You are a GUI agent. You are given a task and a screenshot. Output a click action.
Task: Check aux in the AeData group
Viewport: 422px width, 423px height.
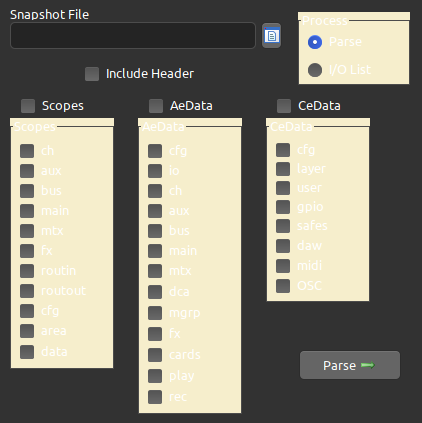[155, 211]
